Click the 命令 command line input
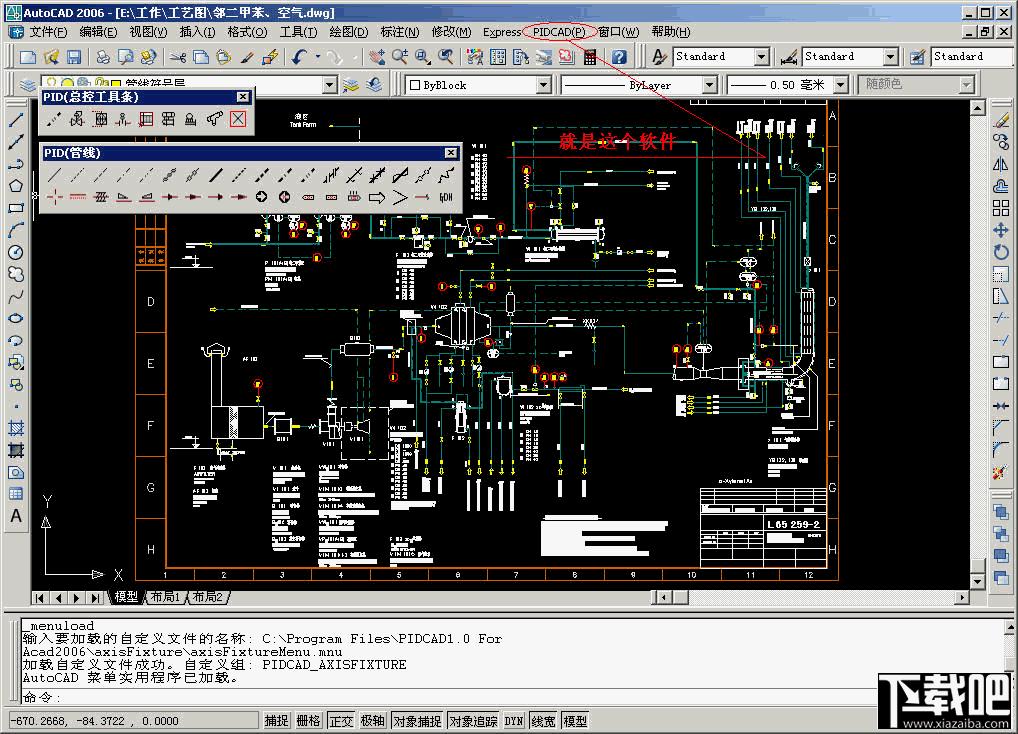 [448, 698]
